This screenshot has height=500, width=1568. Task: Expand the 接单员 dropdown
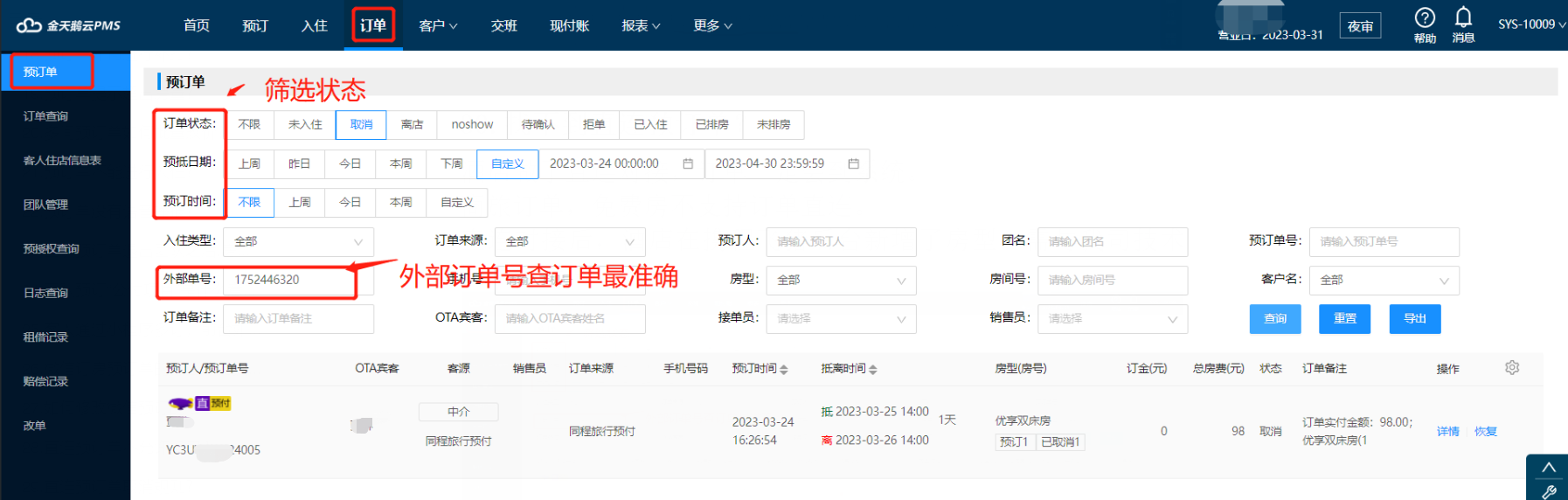point(841,318)
